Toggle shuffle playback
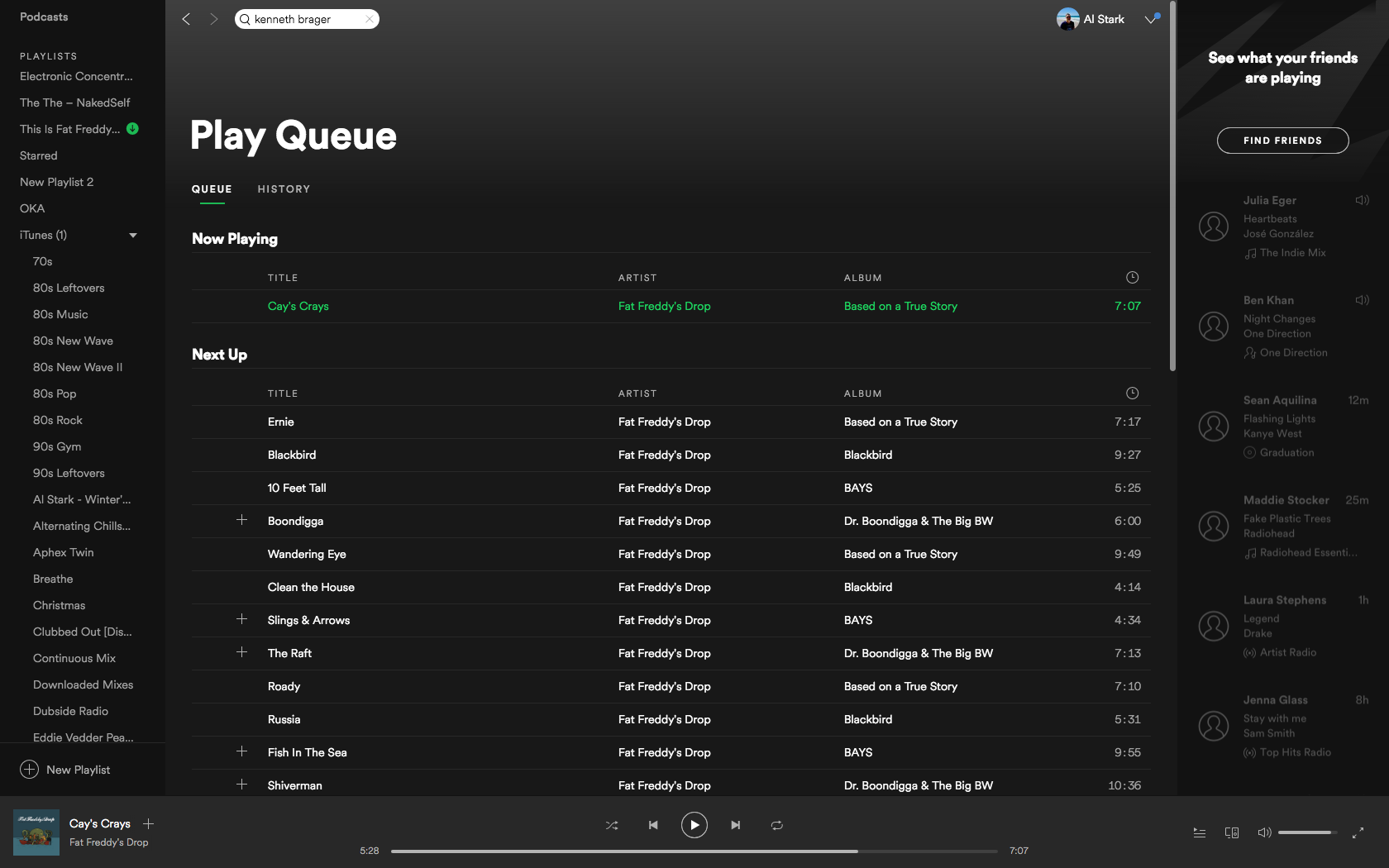This screenshot has width=1389, height=868. click(x=612, y=825)
